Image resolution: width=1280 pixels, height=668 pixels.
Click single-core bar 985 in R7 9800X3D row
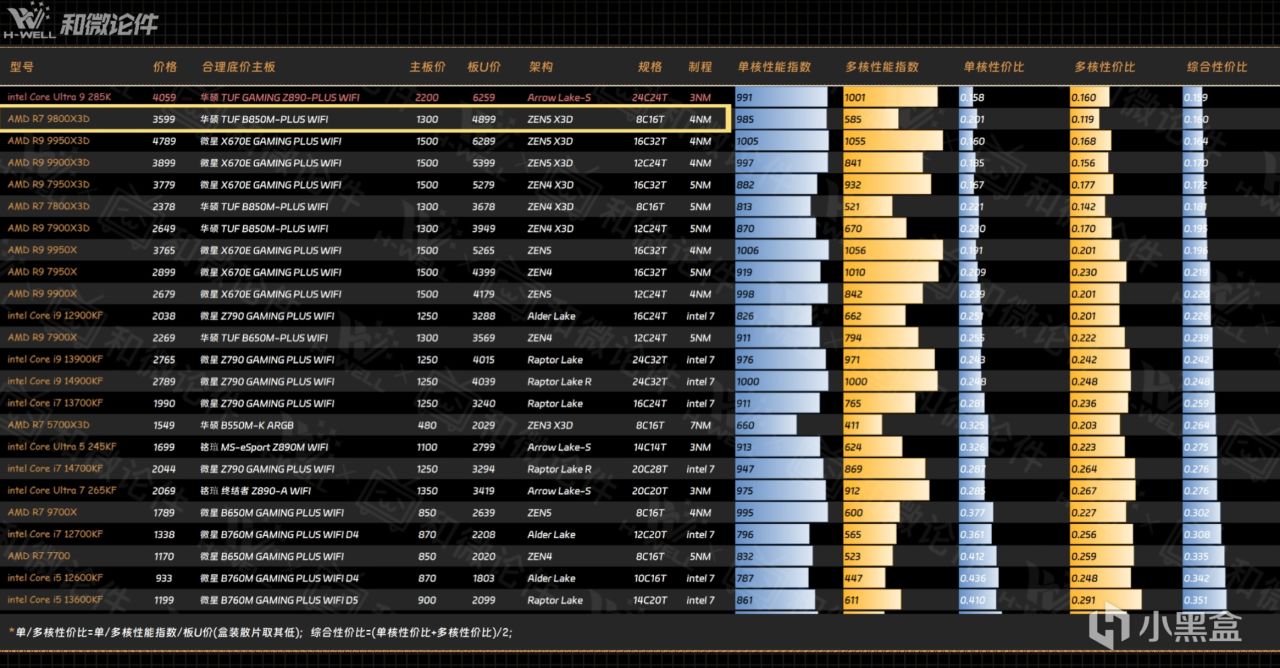click(x=781, y=119)
